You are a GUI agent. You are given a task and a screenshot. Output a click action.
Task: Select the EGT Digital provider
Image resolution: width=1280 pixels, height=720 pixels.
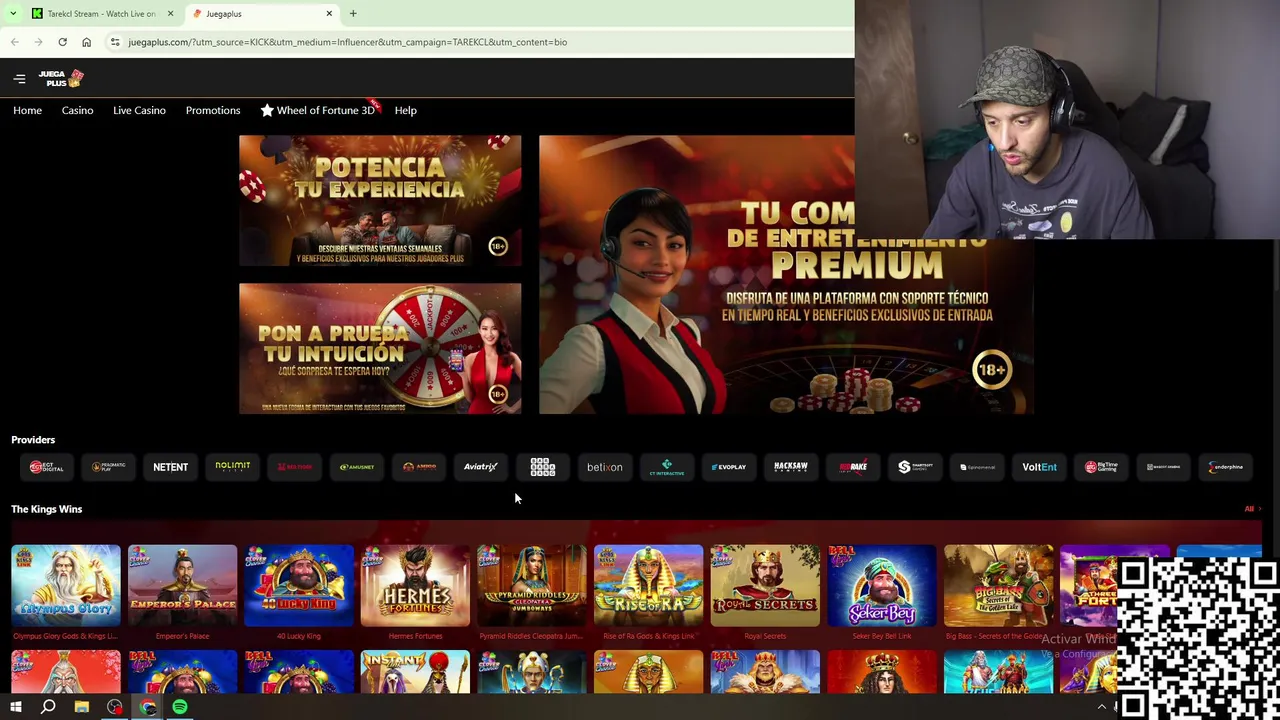pos(46,467)
